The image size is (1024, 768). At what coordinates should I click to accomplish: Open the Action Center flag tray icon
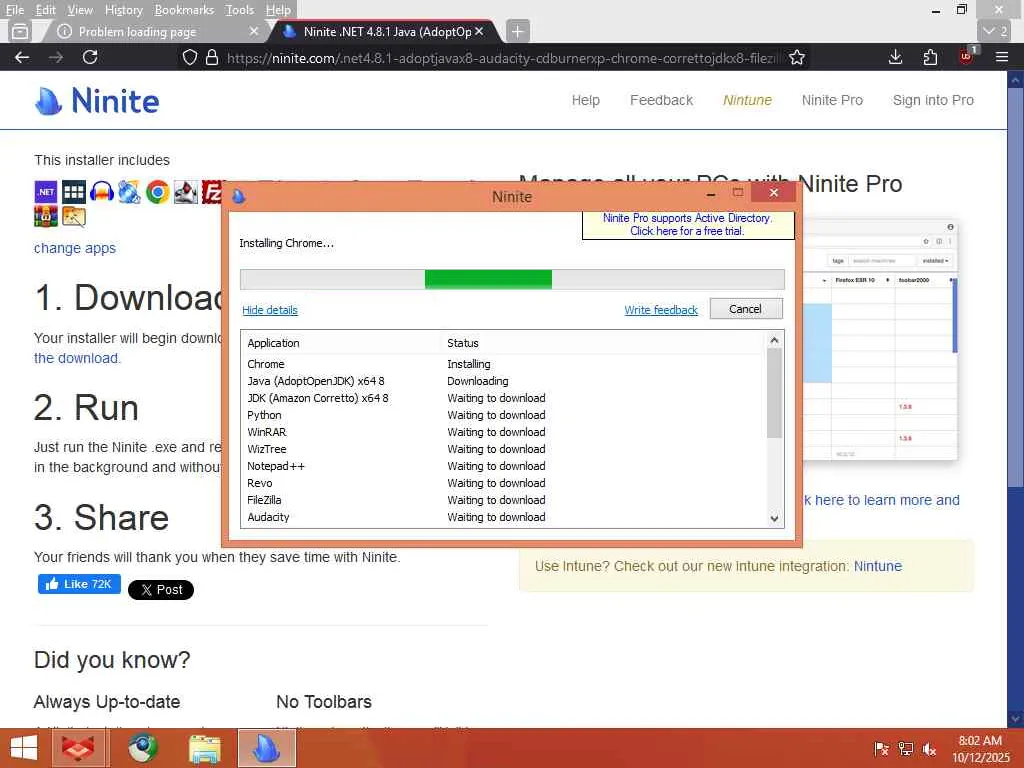881,749
